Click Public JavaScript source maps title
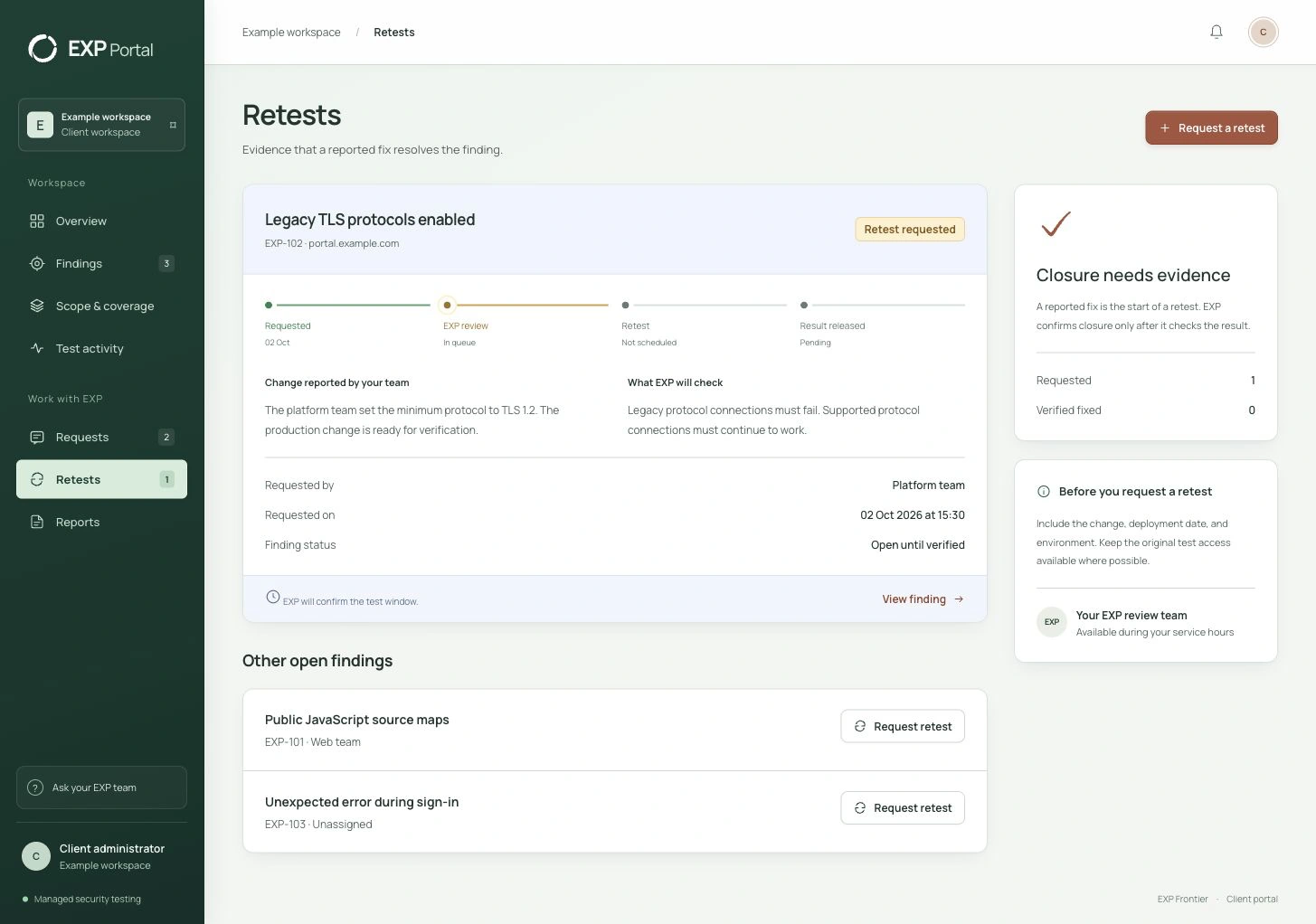Image resolution: width=1316 pixels, height=924 pixels. pyautogui.click(x=357, y=720)
